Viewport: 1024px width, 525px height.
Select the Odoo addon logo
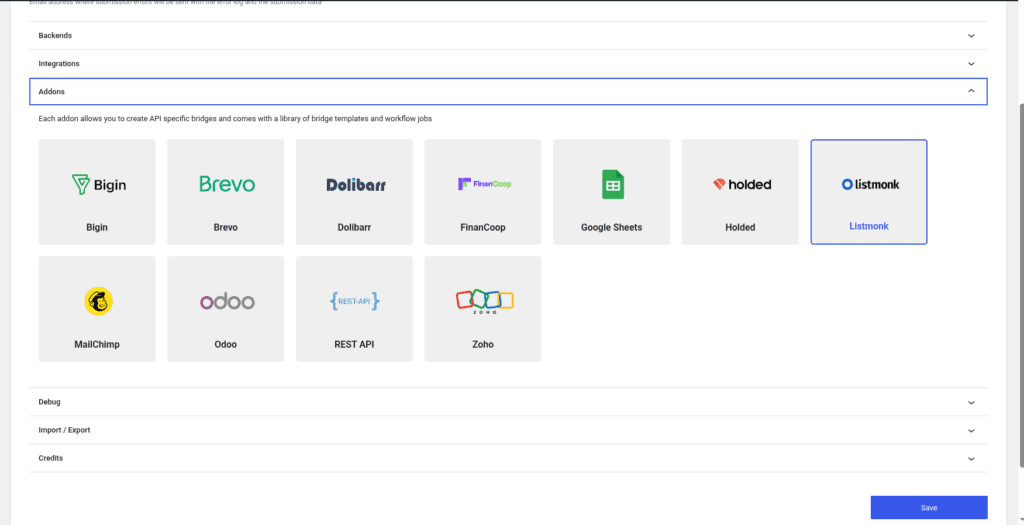(227, 302)
